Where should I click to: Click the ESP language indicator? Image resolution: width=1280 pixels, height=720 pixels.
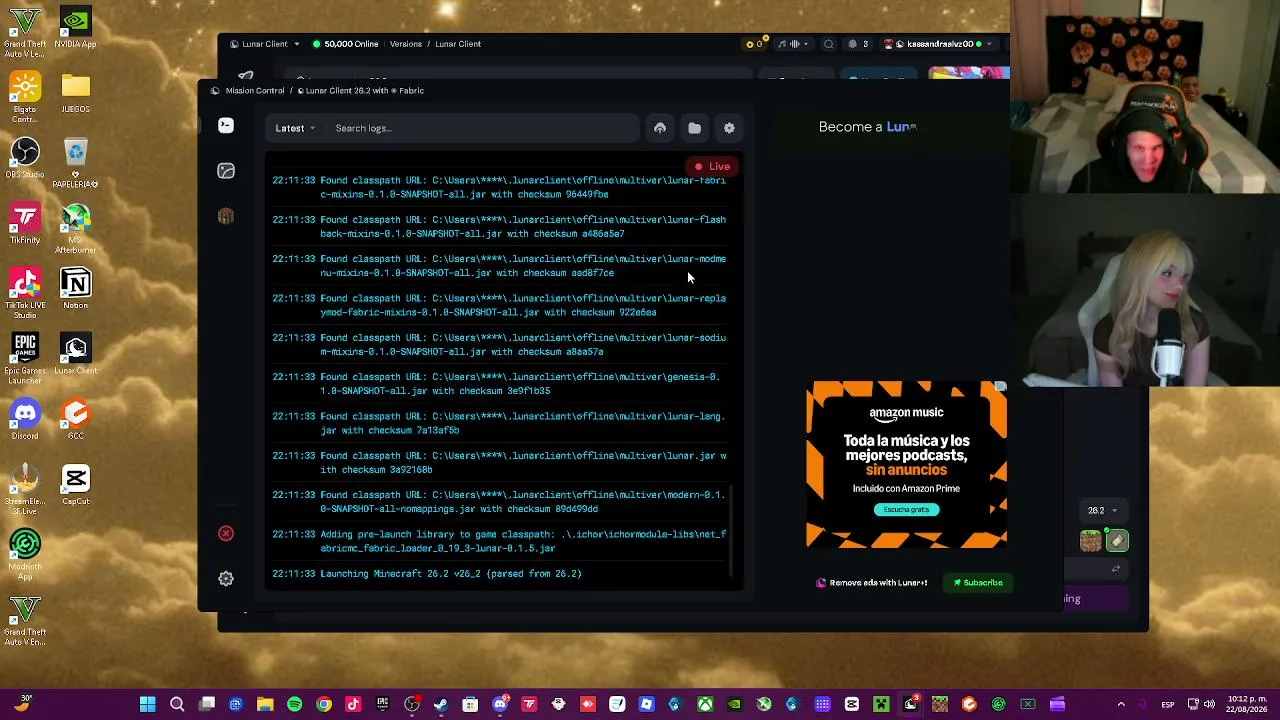1168,705
